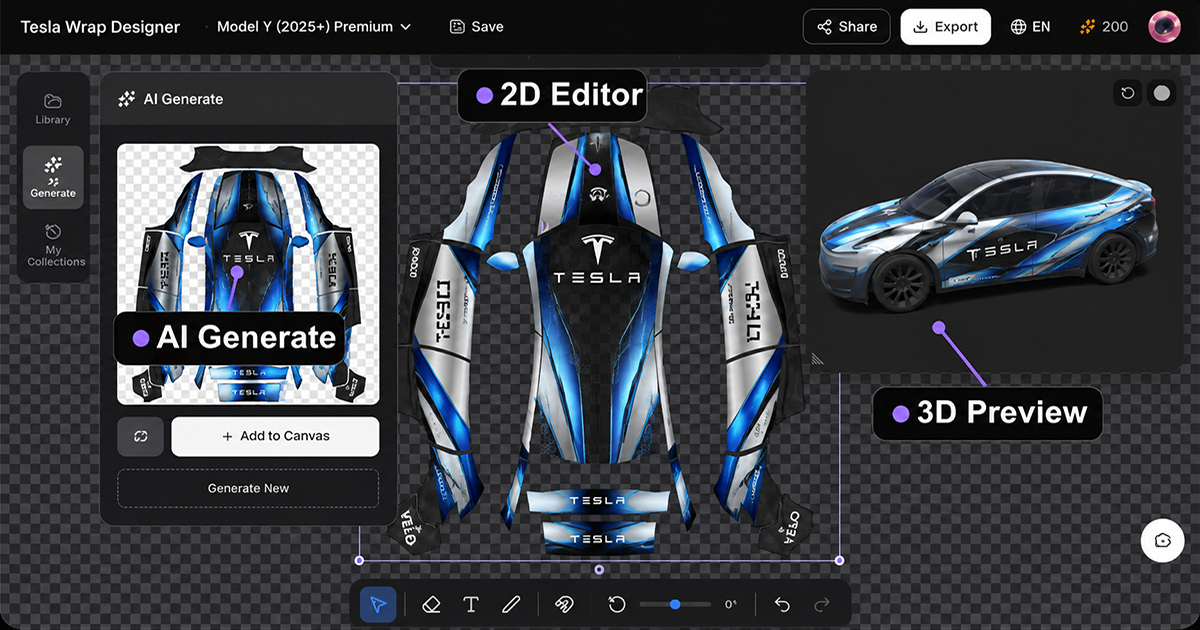Click the rotation handle below the canvas selection
Viewport: 1200px width, 630px height.
(599, 570)
